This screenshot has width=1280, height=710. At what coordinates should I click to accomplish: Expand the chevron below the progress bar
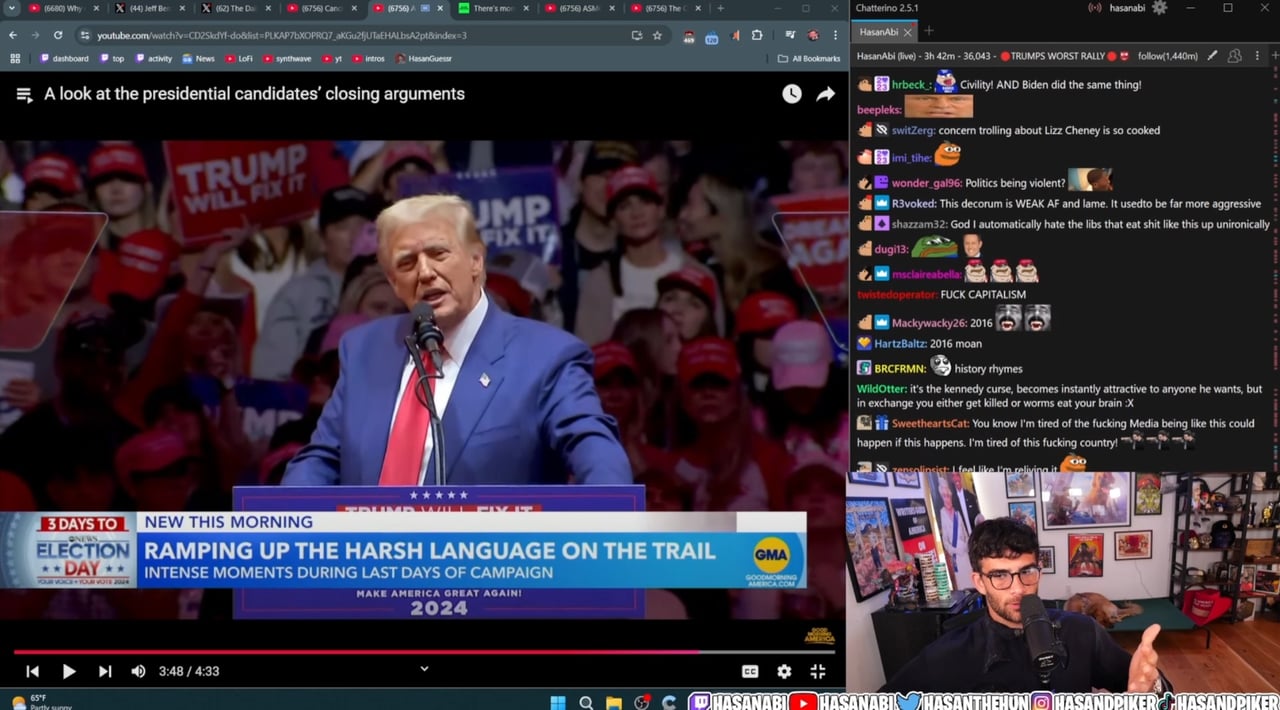click(424, 669)
